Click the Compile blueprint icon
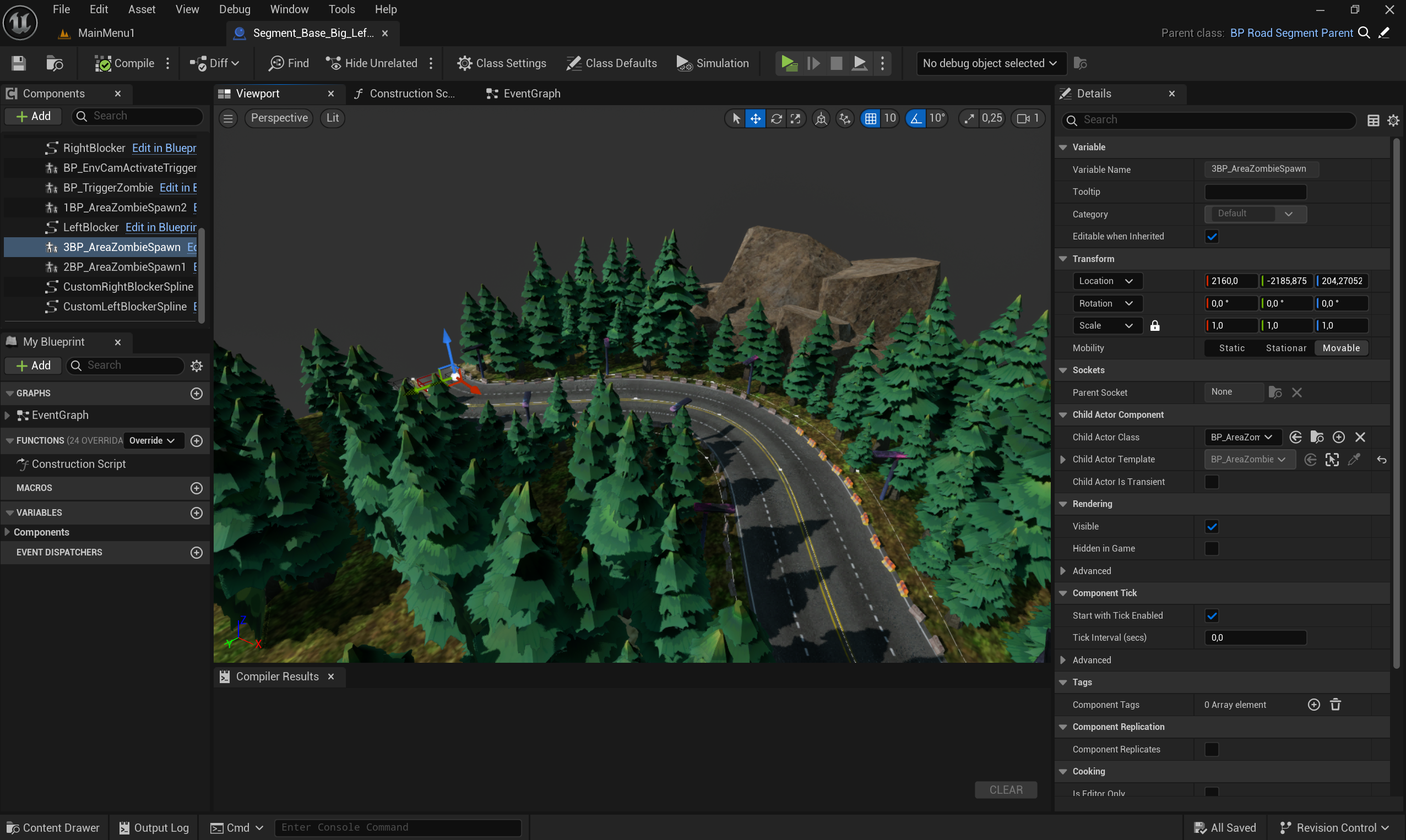 click(x=103, y=63)
